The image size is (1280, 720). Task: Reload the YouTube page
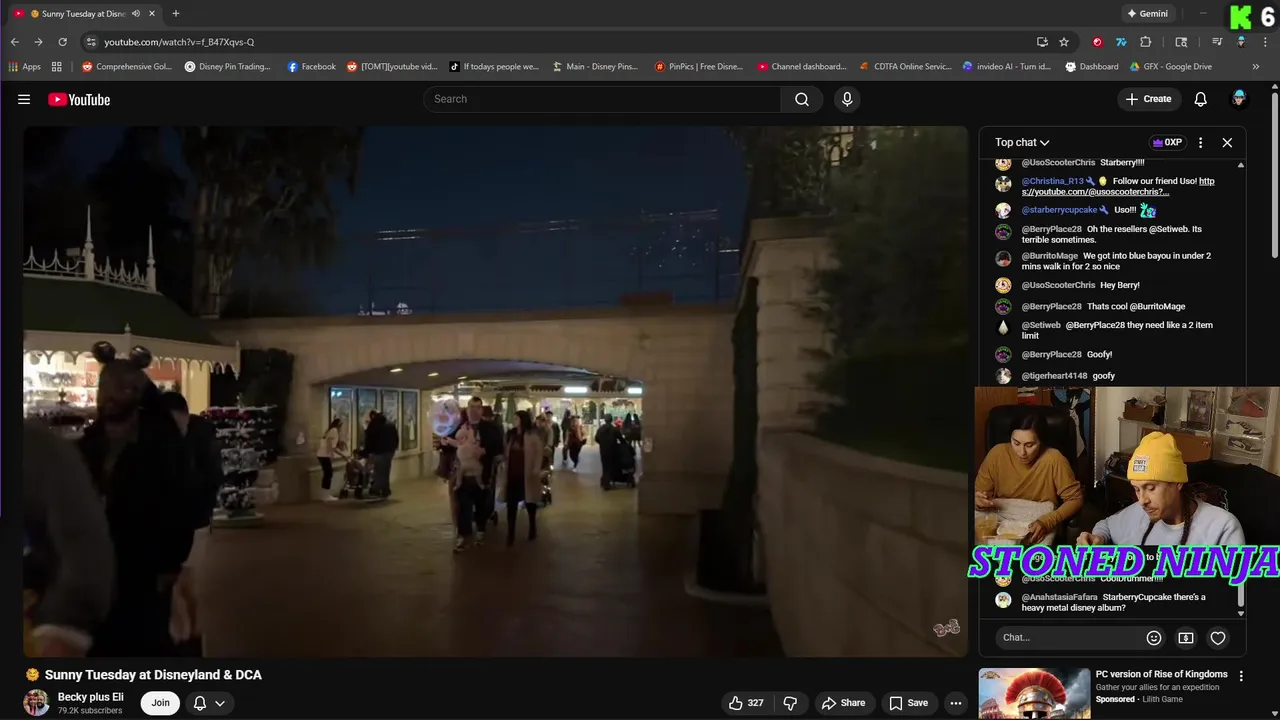(x=62, y=42)
